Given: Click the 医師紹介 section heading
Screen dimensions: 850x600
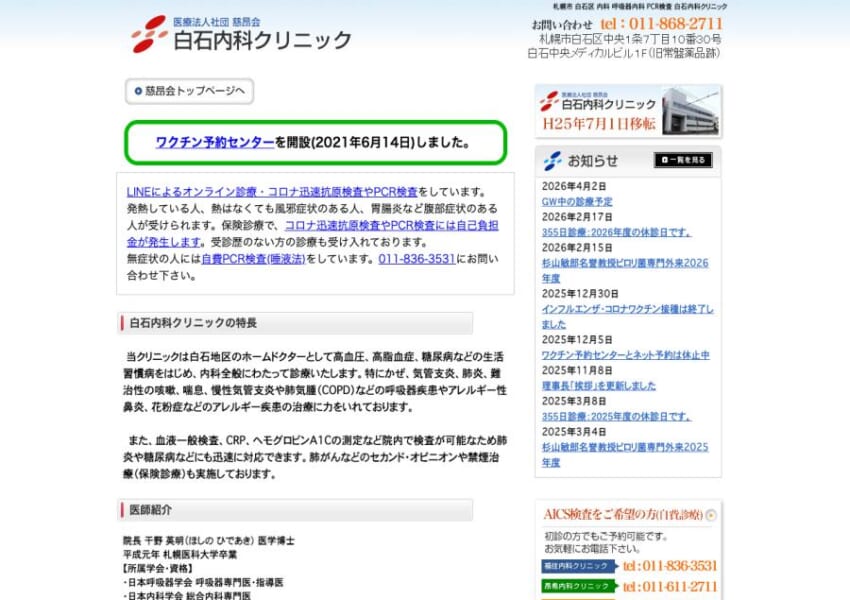Looking at the screenshot, I should [x=295, y=510].
